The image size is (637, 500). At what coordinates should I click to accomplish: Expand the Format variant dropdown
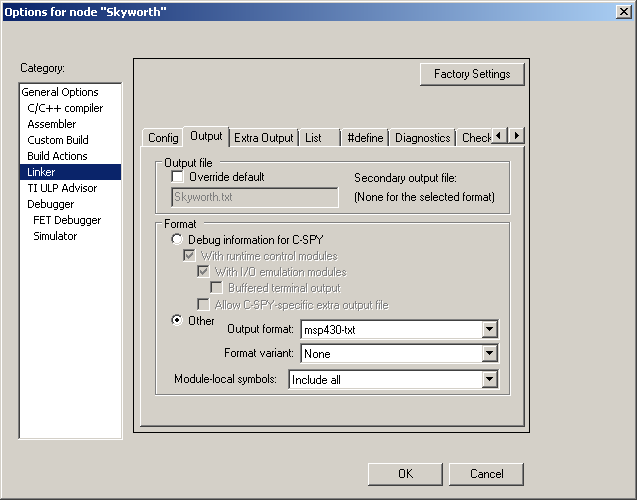[489, 353]
